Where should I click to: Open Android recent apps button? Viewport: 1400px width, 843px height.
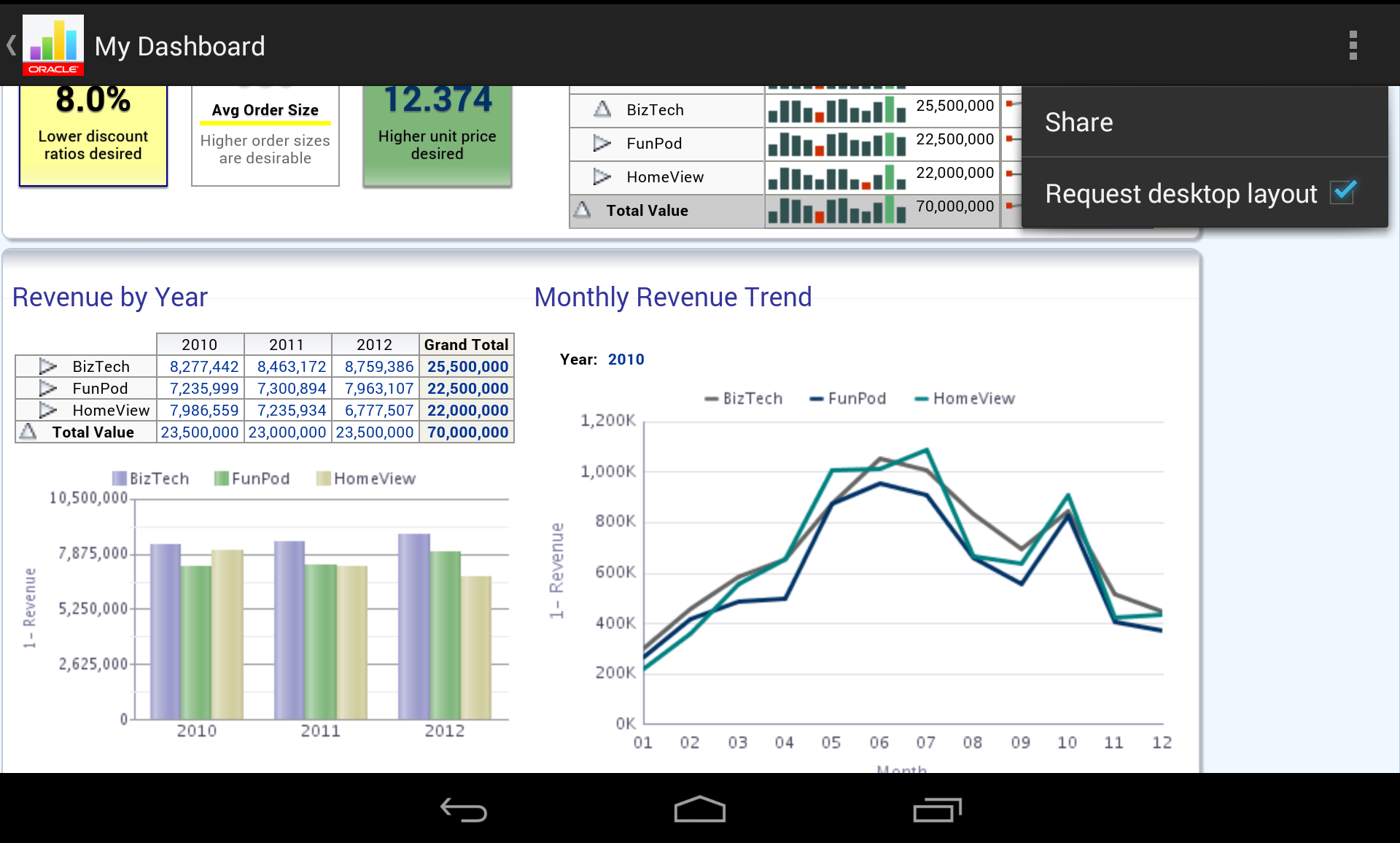(937, 809)
